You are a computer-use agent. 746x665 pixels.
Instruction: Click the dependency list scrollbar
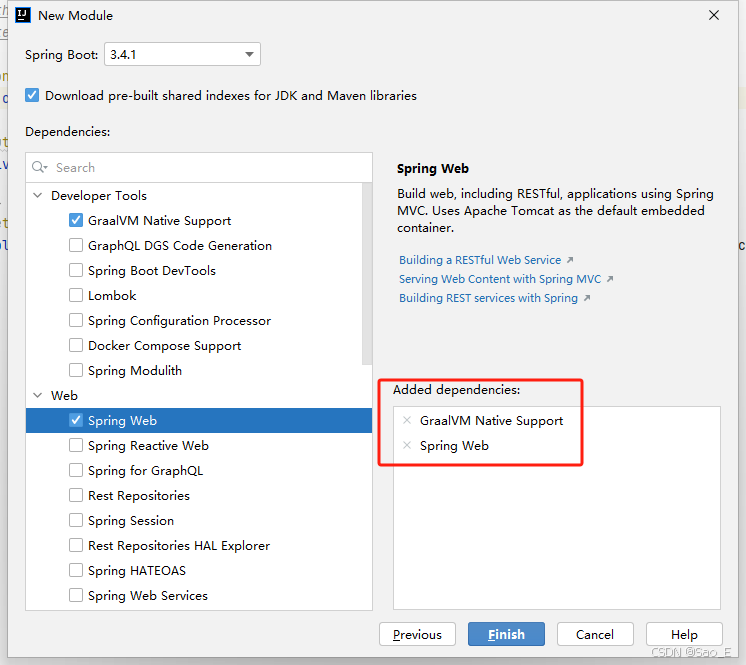(367, 274)
